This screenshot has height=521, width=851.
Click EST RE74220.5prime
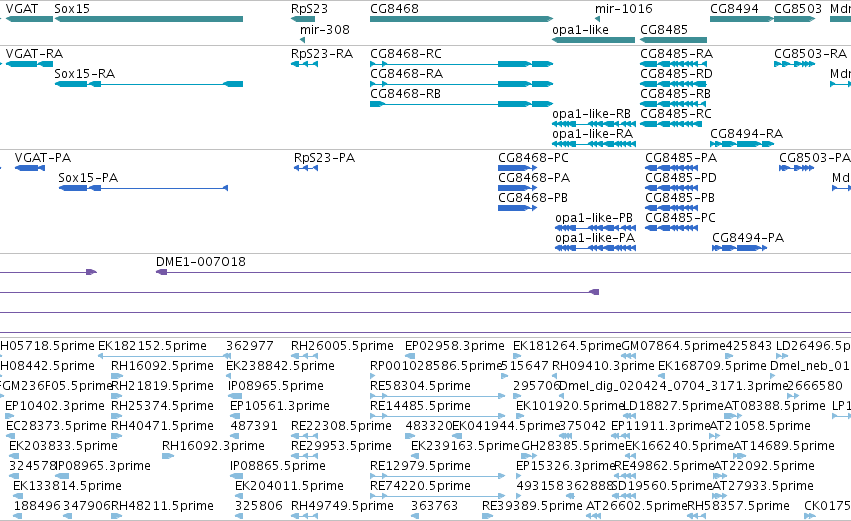click(x=420, y=487)
